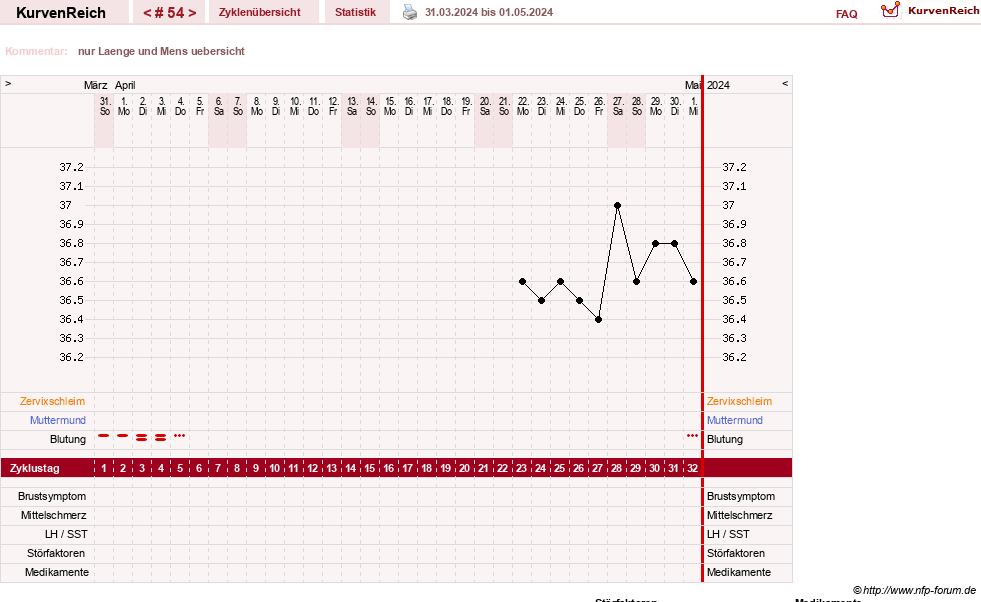Click the comment text 'nur Laenge und Mens uebersicht'
The image size is (981, 602).
point(161,51)
